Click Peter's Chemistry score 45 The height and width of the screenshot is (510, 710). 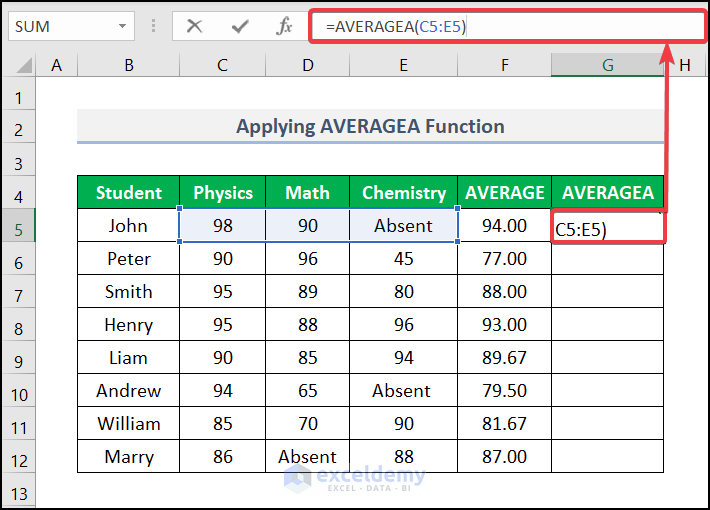click(x=403, y=258)
